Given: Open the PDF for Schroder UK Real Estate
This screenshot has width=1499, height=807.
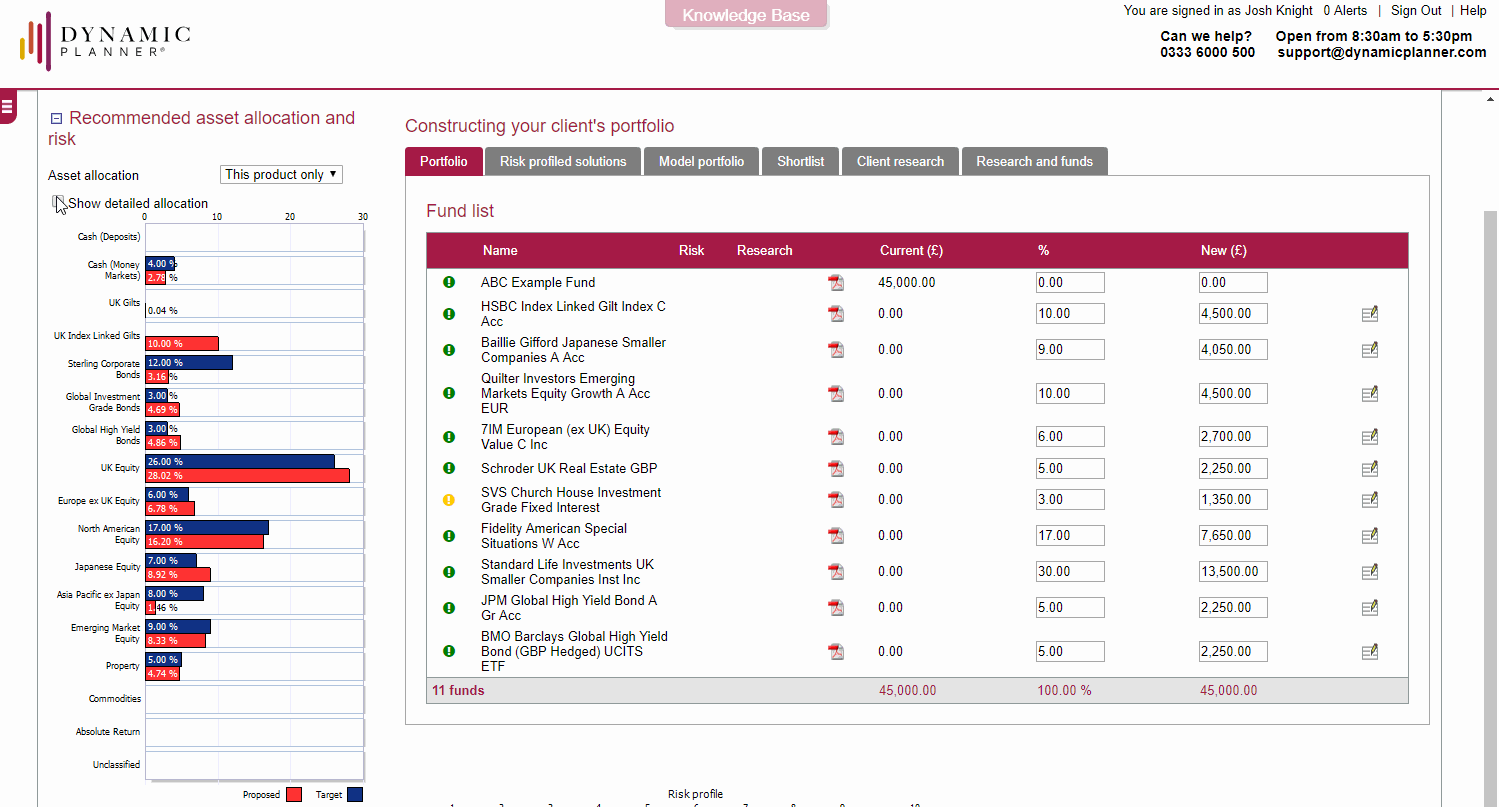Looking at the screenshot, I should pos(836,469).
